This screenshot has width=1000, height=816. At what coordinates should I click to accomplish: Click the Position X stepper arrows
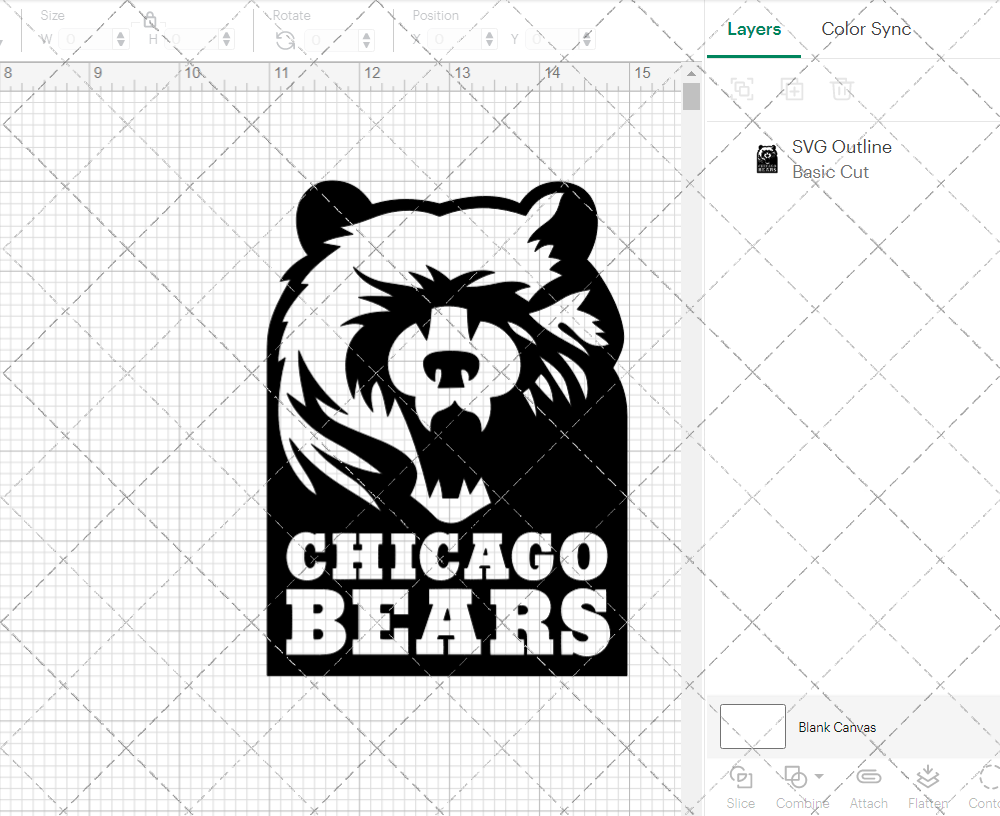coord(489,40)
